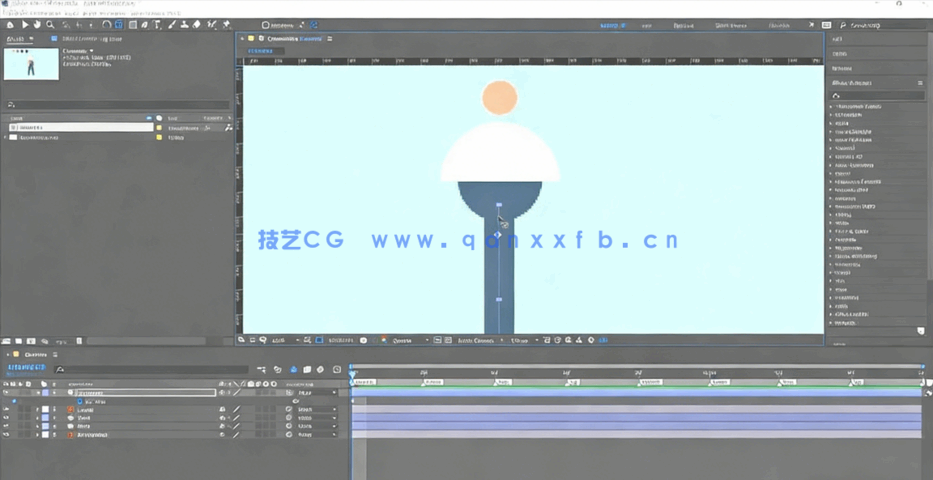Select the Zoom magnifier tool
Screen dimensions: 933x480
tap(50, 24)
